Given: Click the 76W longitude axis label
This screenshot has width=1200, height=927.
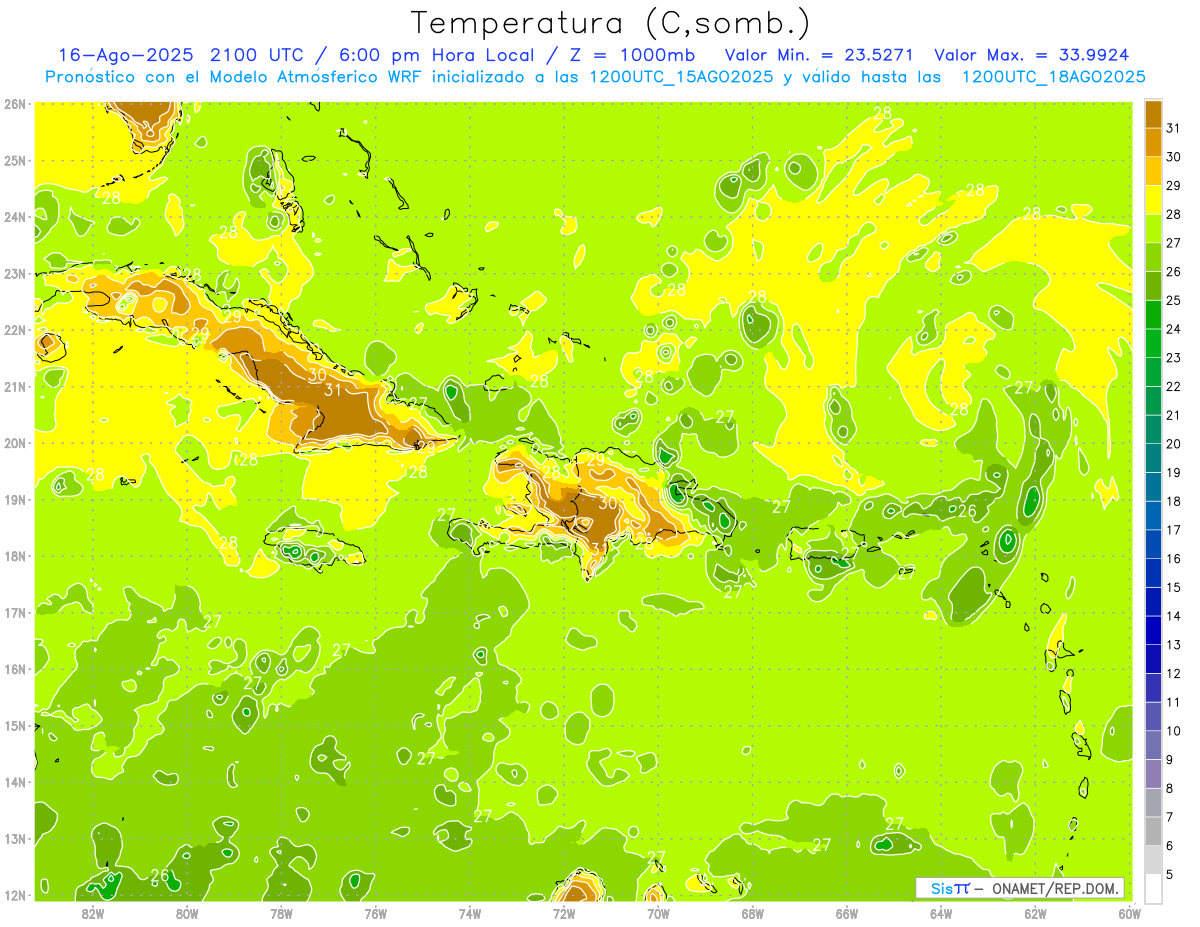Looking at the screenshot, I should [x=375, y=913].
